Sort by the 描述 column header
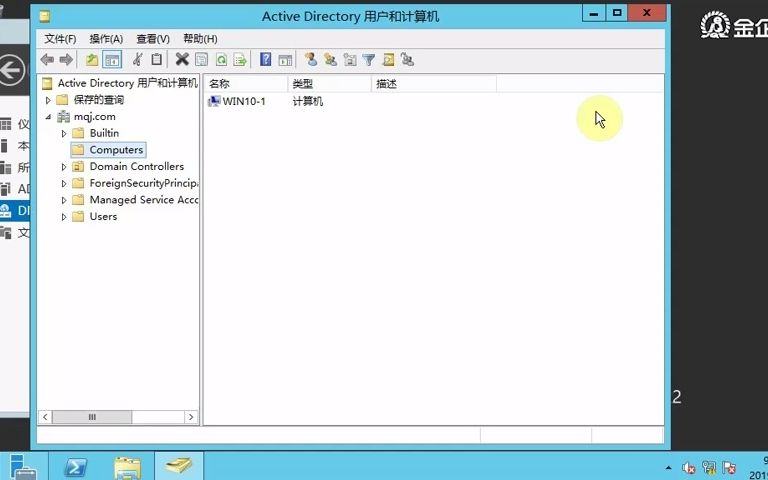Image resolution: width=768 pixels, height=480 pixels. (x=434, y=84)
